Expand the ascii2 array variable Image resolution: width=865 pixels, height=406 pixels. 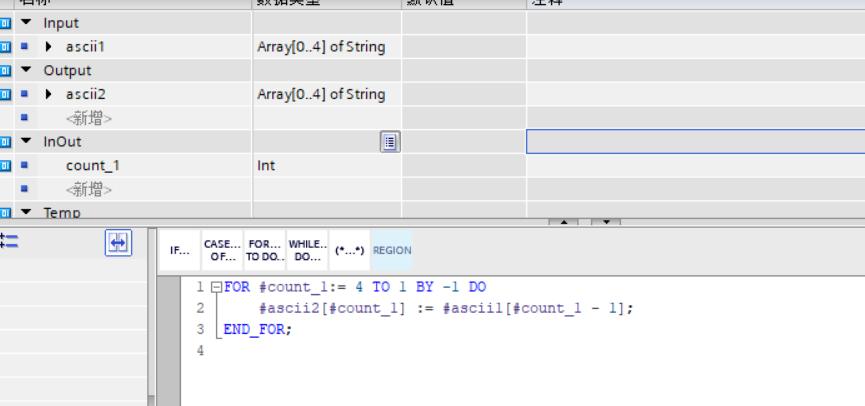pyautogui.click(x=49, y=95)
